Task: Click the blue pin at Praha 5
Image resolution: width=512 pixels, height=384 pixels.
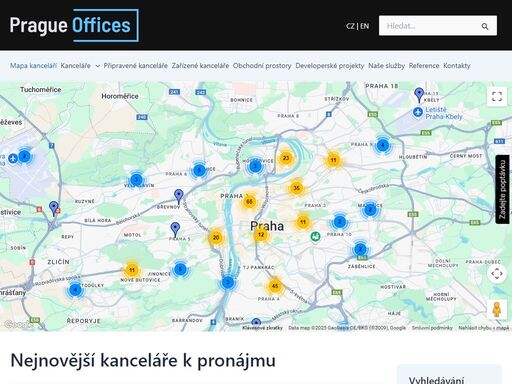Action: [x=175, y=230]
